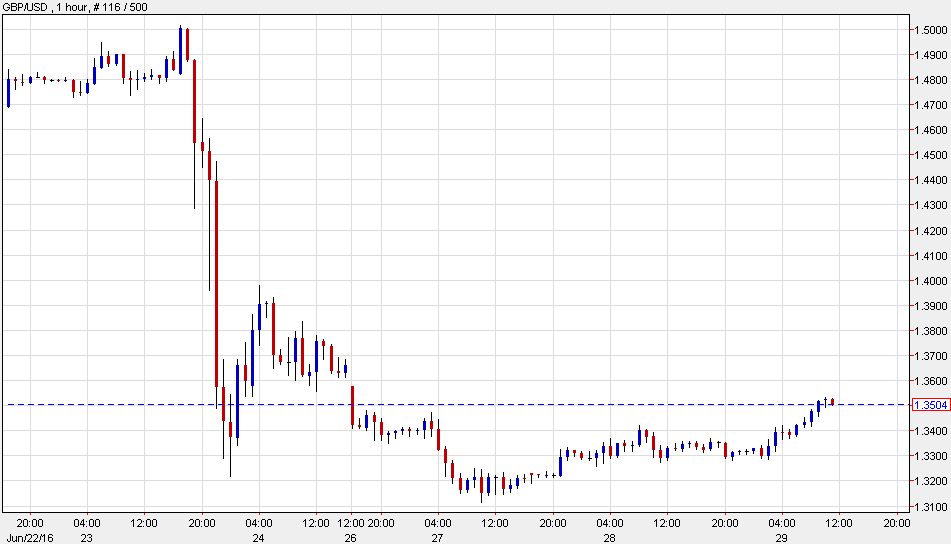Image resolution: width=951 pixels, height=544 pixels.
Task: Click the 1.4100 price axis label
Action: coord(931,256)
